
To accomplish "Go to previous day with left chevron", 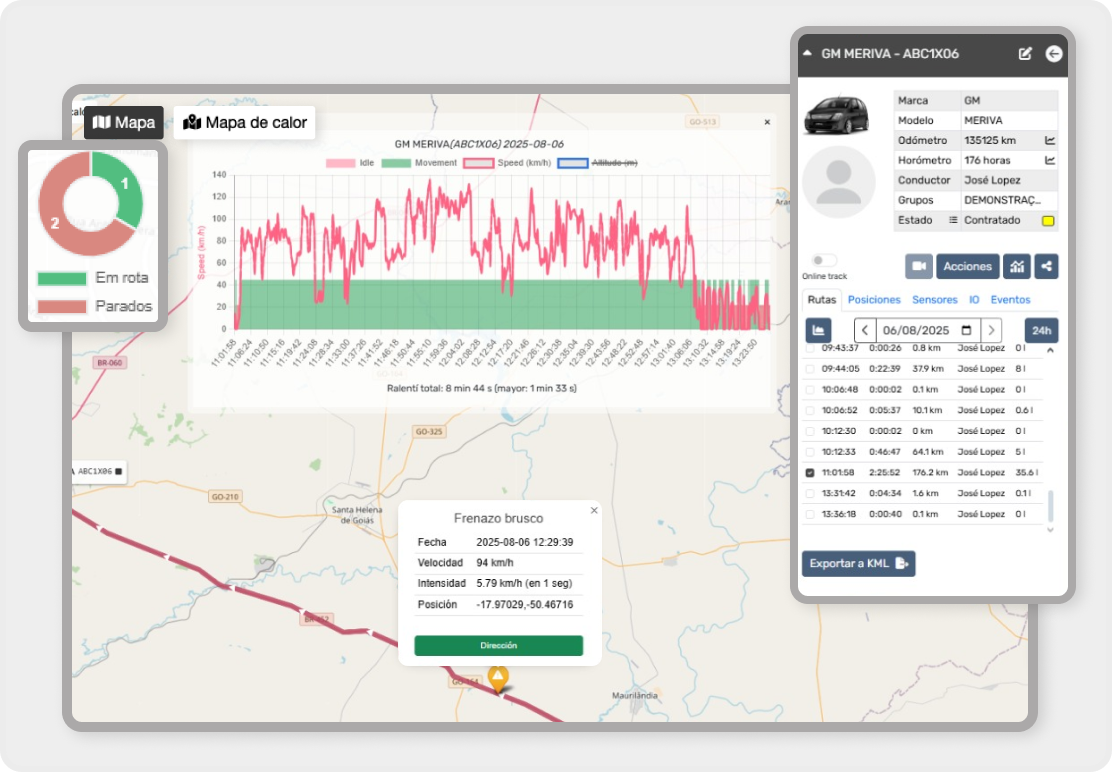I will click(864, 330).
